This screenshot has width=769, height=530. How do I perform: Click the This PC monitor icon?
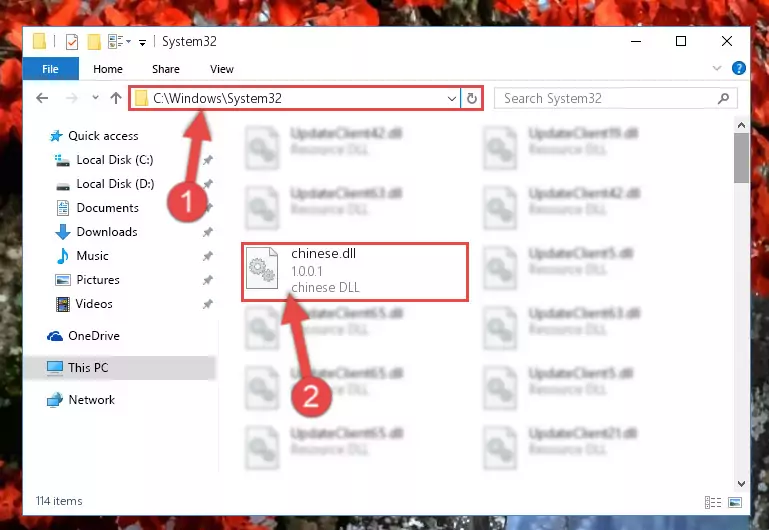tap(55, 368)
